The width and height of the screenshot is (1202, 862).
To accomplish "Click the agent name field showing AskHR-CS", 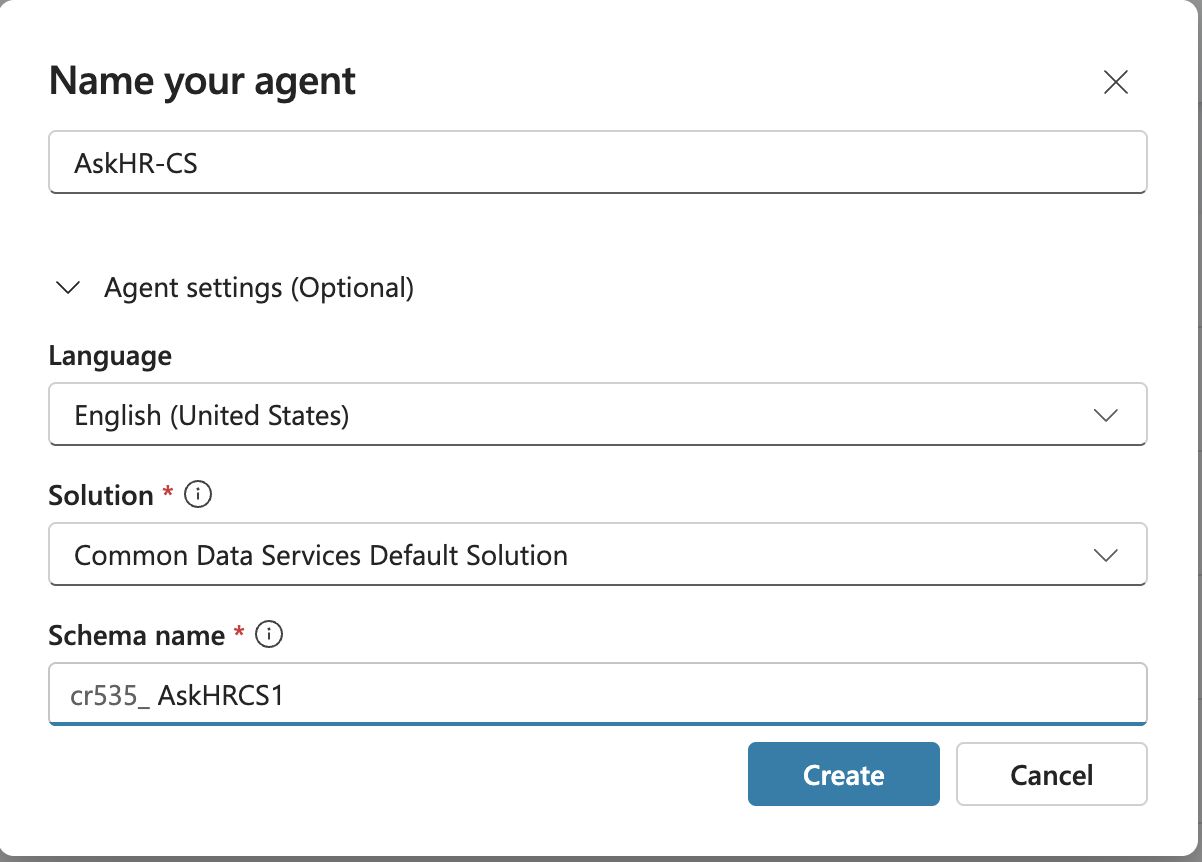I will (x=597, y=162).
